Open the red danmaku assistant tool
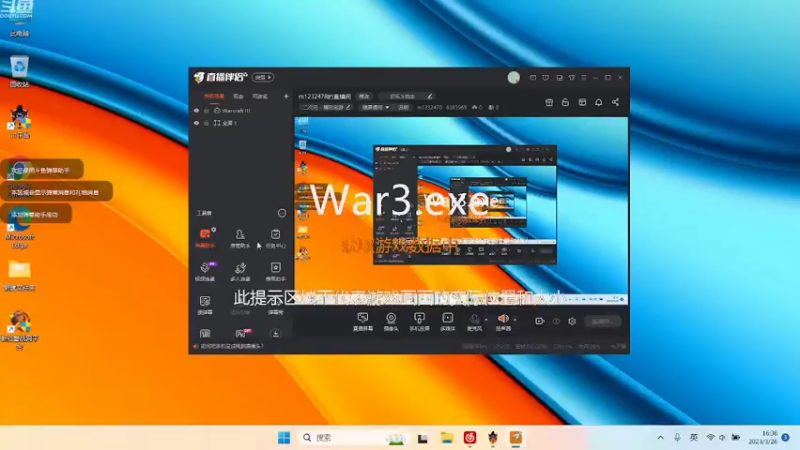 (x=205, y=238)
